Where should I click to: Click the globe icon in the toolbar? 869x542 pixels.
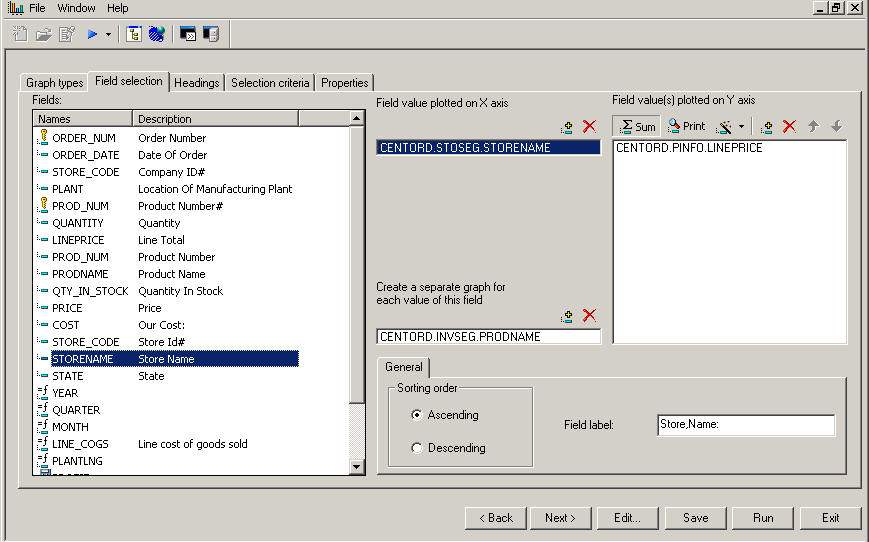(x=156, y=34)
